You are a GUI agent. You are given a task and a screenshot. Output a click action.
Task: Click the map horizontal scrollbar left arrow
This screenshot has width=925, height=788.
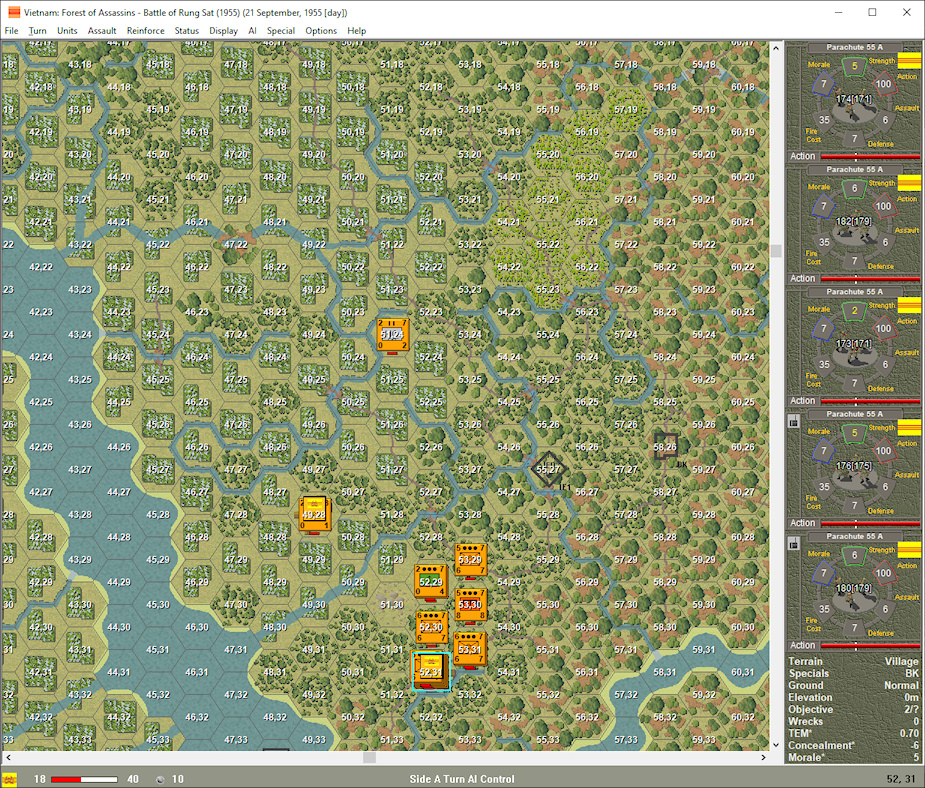8,757
